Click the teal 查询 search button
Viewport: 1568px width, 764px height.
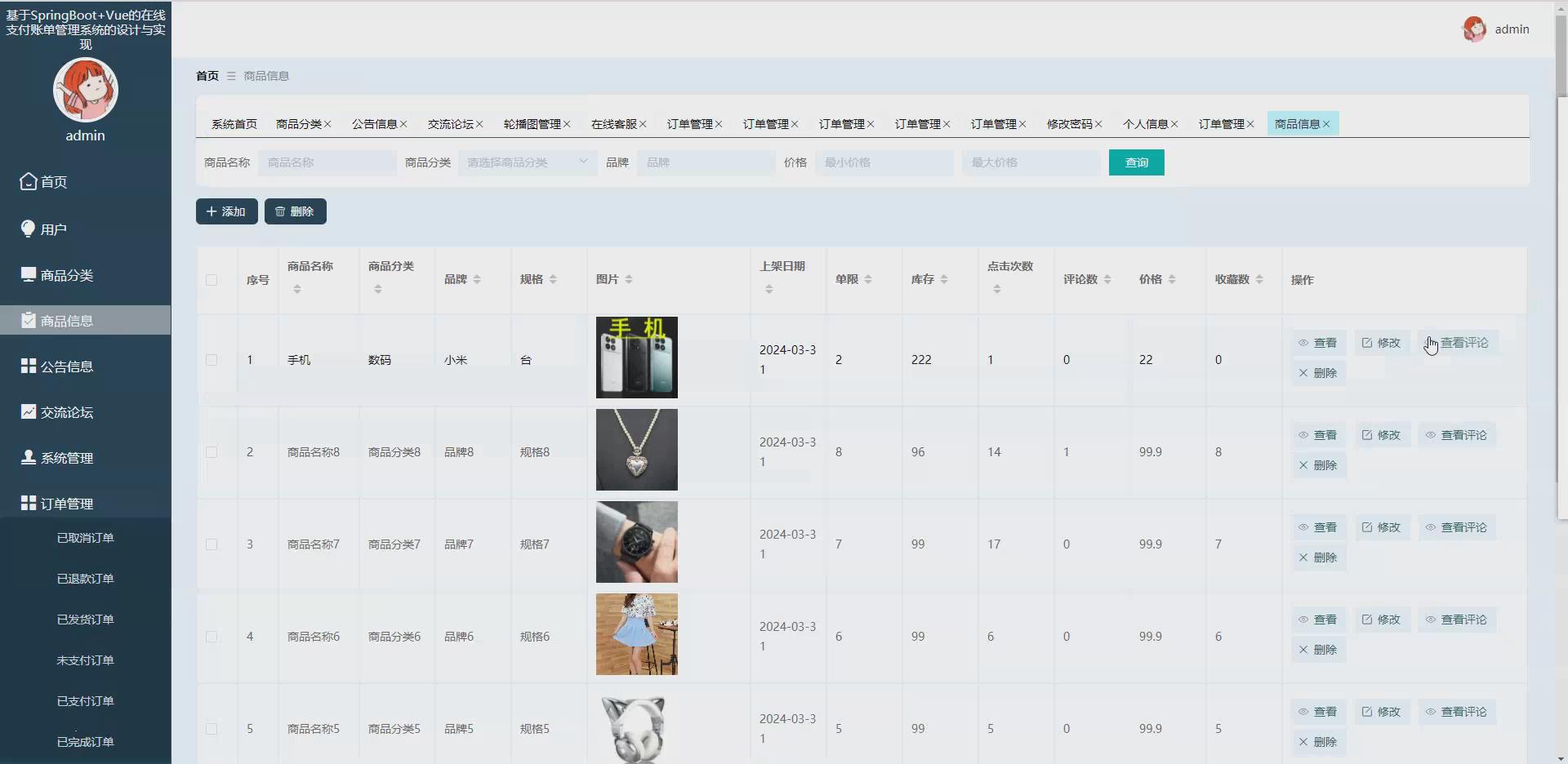coord(1137,162)
